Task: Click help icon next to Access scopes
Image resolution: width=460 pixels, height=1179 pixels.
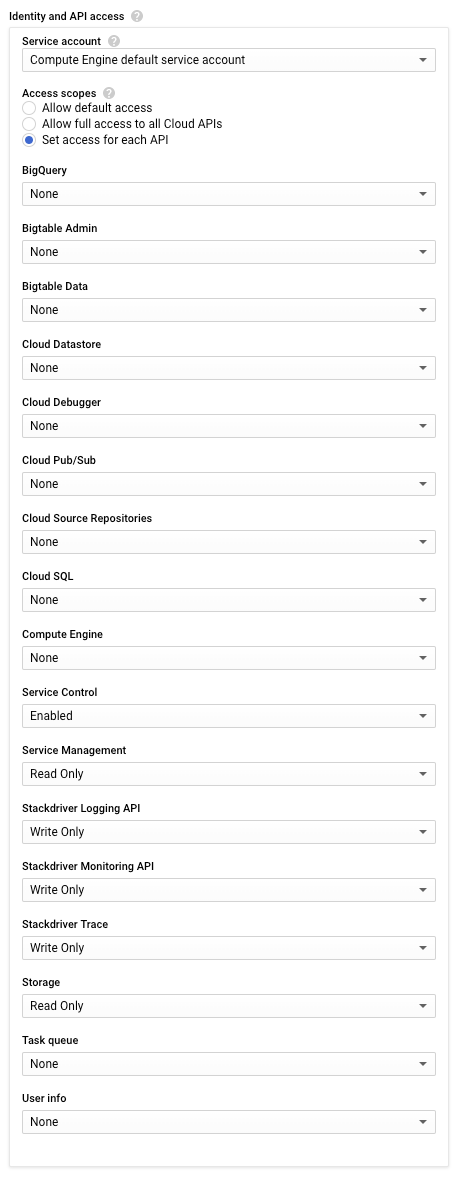Action: pyautogui.click(x=109, y=93)
